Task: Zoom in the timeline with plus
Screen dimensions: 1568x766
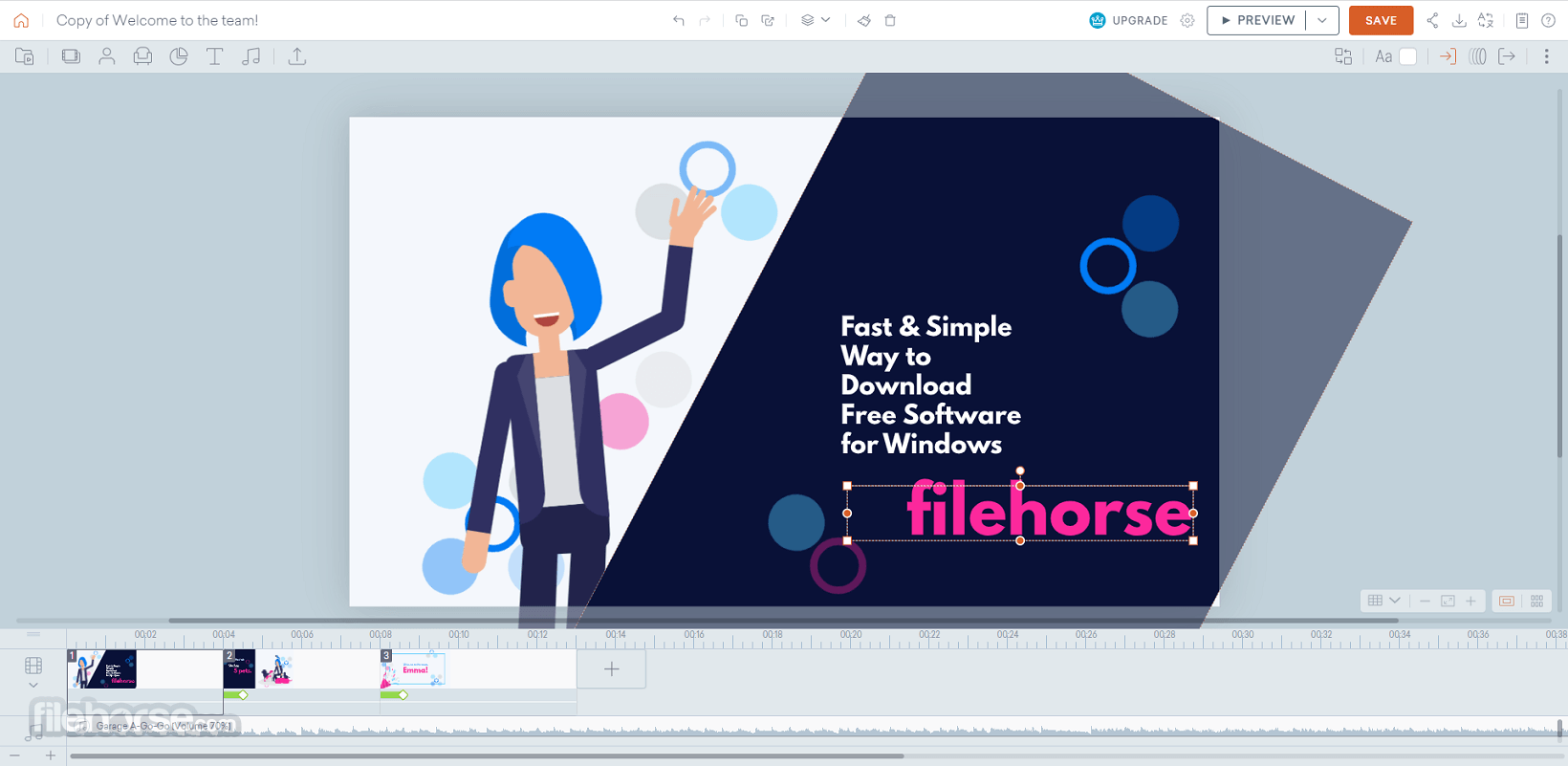Action: pos(51,756)
